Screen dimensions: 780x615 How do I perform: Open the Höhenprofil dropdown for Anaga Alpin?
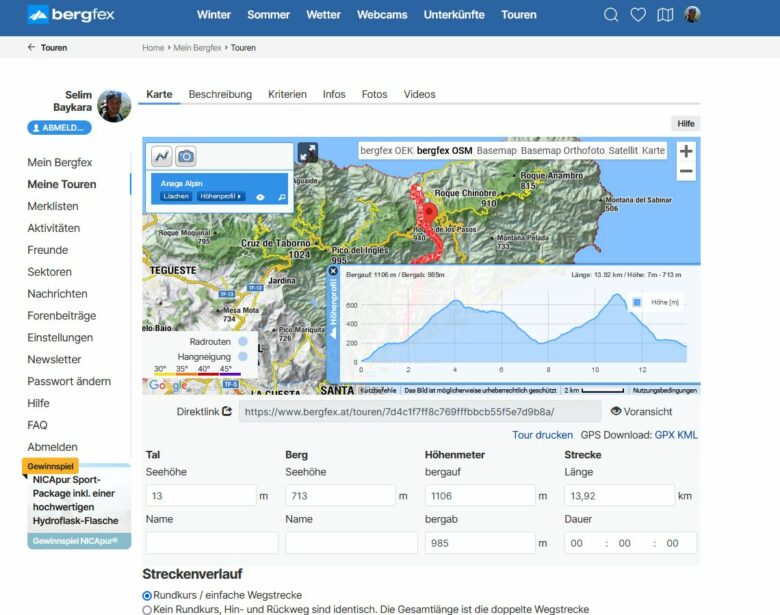221,197
